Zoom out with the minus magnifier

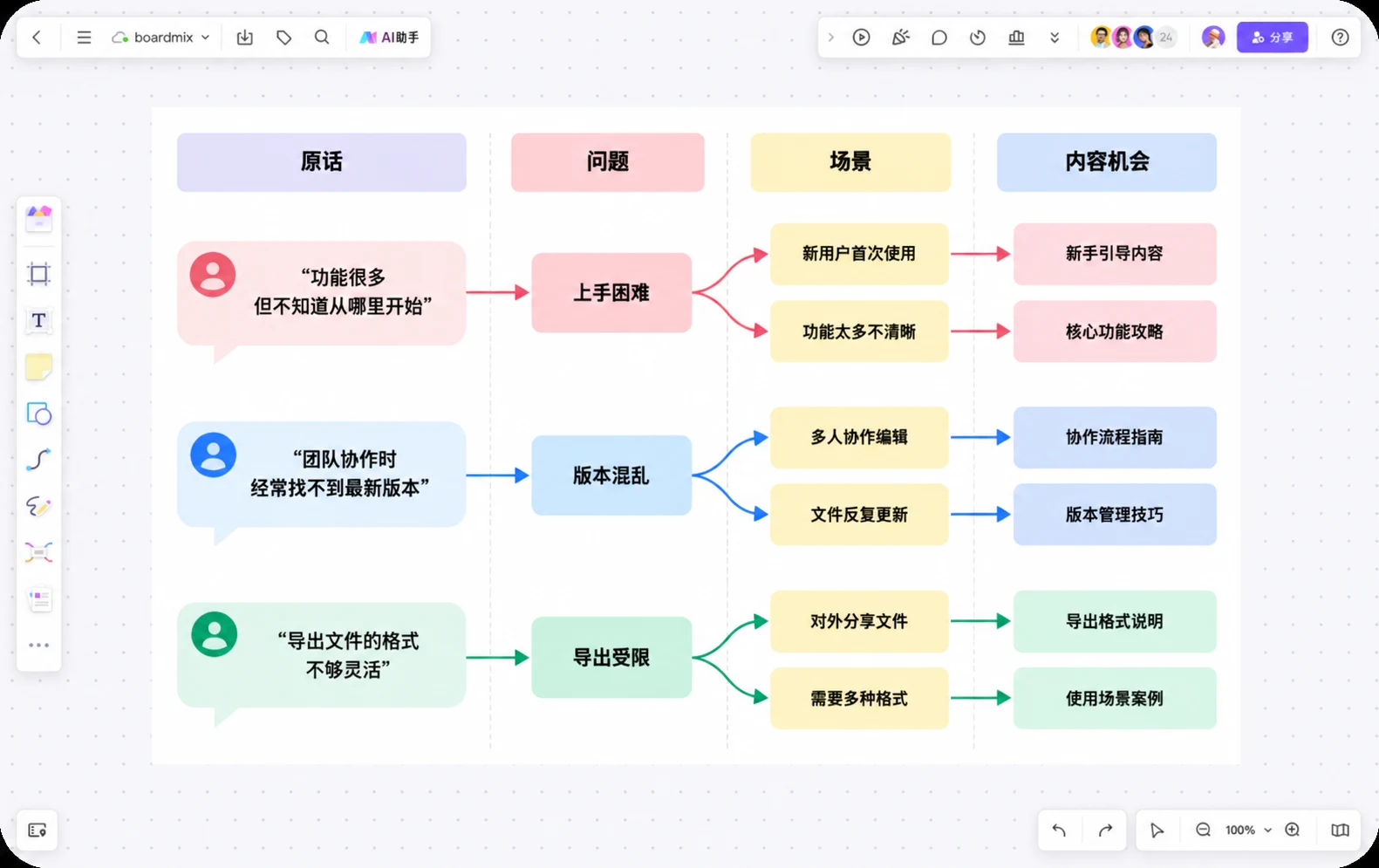pyautogui.click(x=1203, y=830)
